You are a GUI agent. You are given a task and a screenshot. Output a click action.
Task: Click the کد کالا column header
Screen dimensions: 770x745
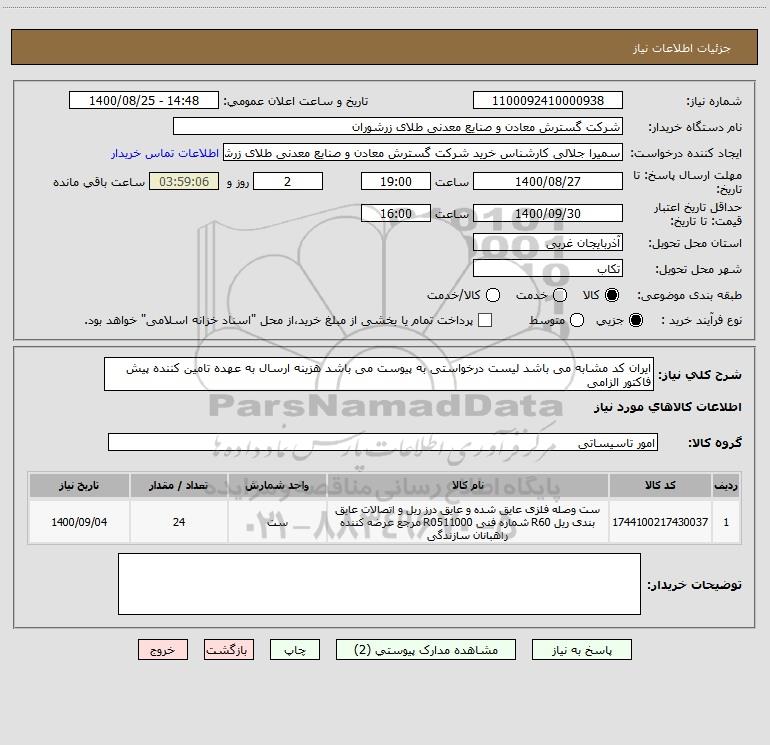(660, 485)
